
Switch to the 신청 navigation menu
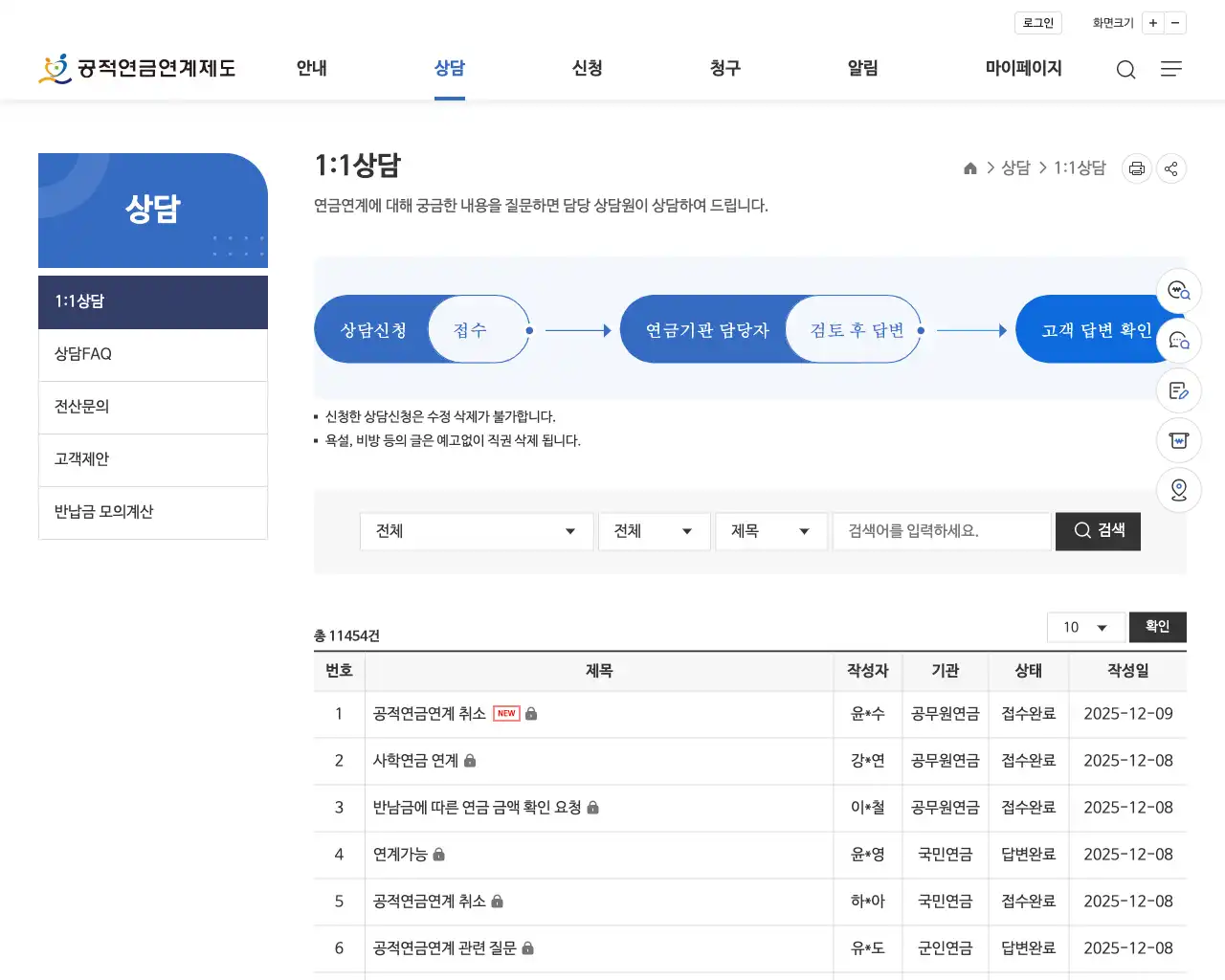(x=587, y=68)
